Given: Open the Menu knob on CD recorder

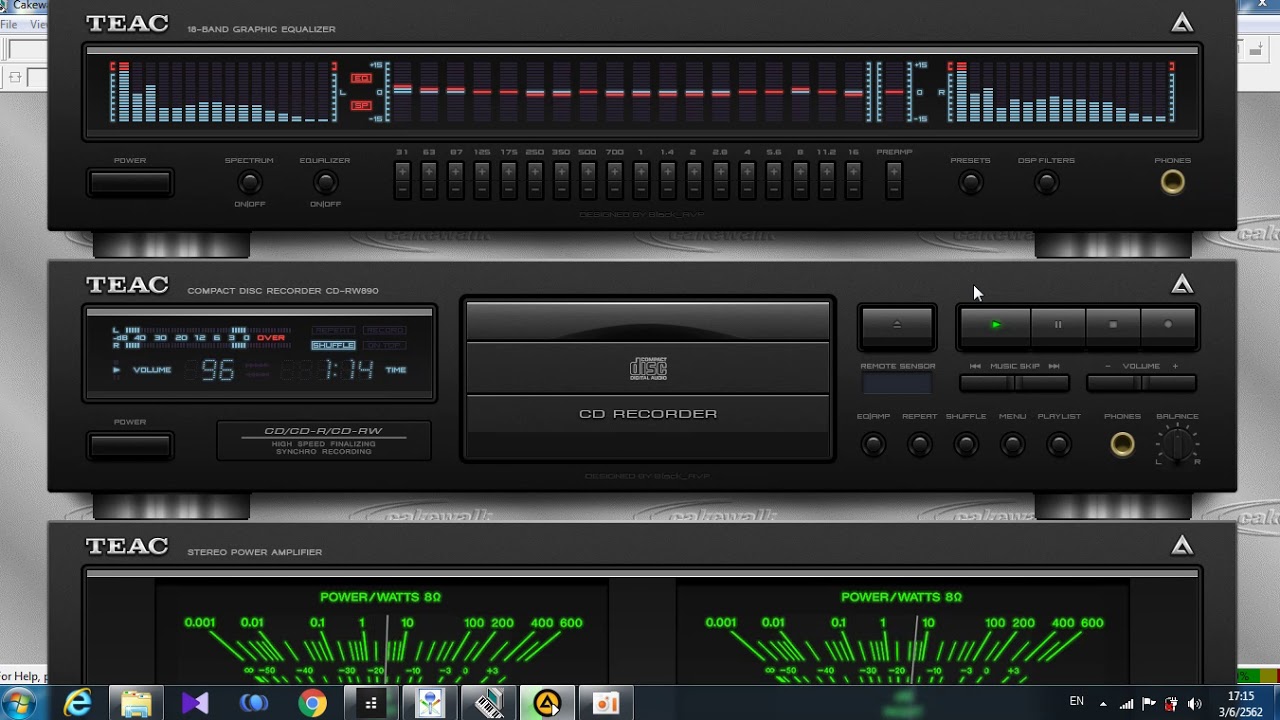Looking at the screenshot, I should tap(1012, 444).
